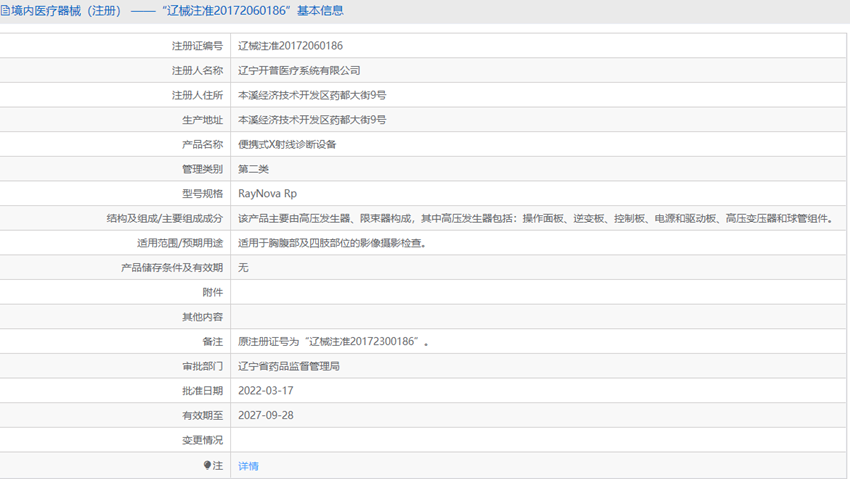Select registration number value 辽械注准20172060186

click(x=291, y=46)
